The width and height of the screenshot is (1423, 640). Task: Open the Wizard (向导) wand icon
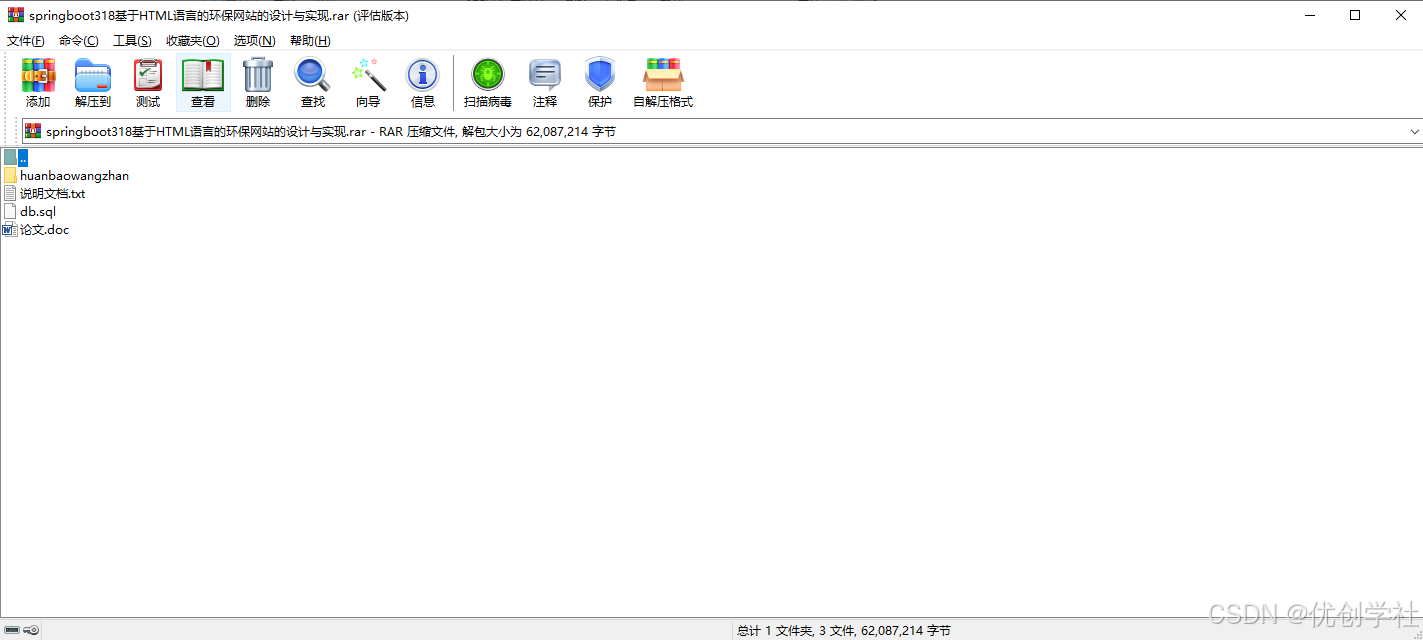pos(368,75)
